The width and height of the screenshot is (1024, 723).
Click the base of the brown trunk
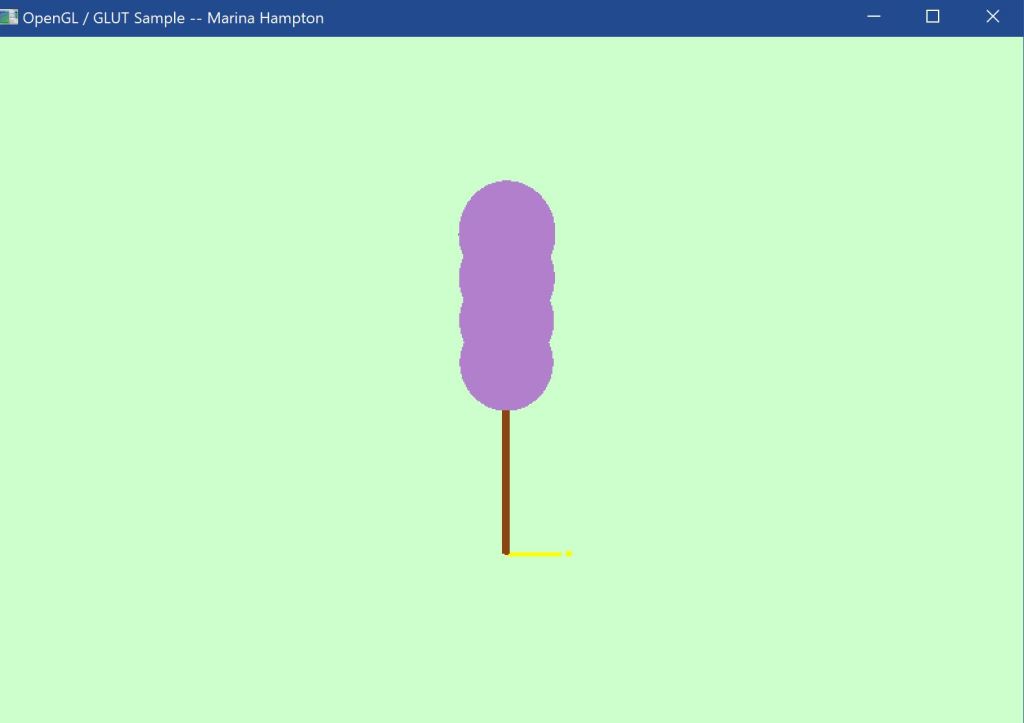[506, 549]
